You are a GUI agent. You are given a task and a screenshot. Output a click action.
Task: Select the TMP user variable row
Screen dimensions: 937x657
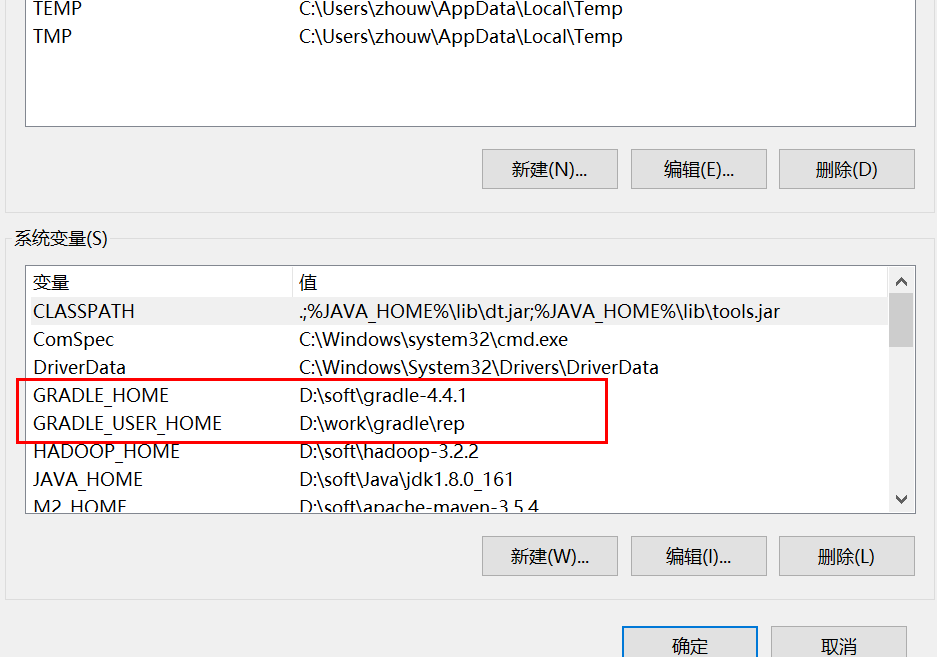470,36
